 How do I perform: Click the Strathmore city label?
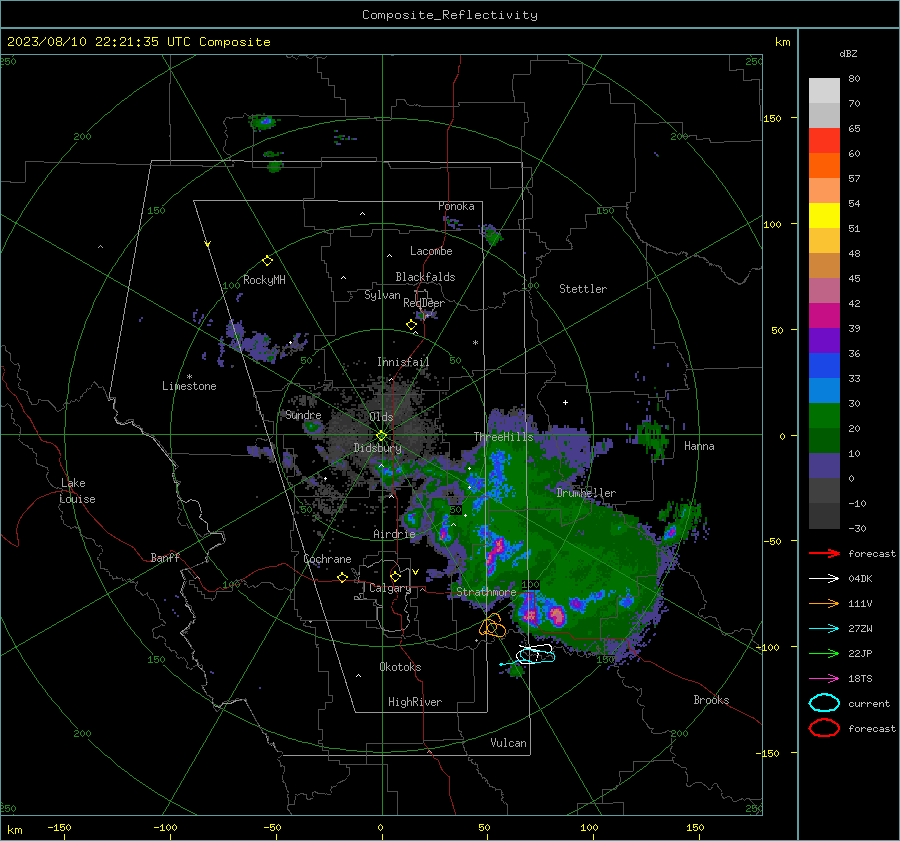point(486,592)
